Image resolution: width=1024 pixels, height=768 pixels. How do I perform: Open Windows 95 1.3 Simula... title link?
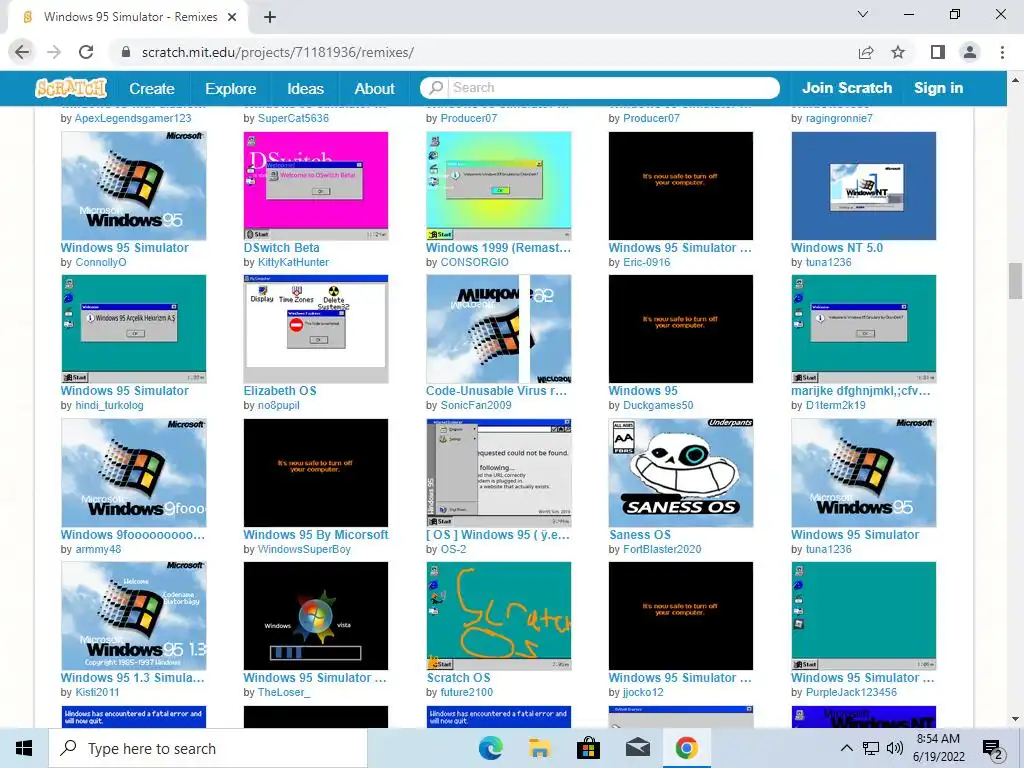click(133, 678)
